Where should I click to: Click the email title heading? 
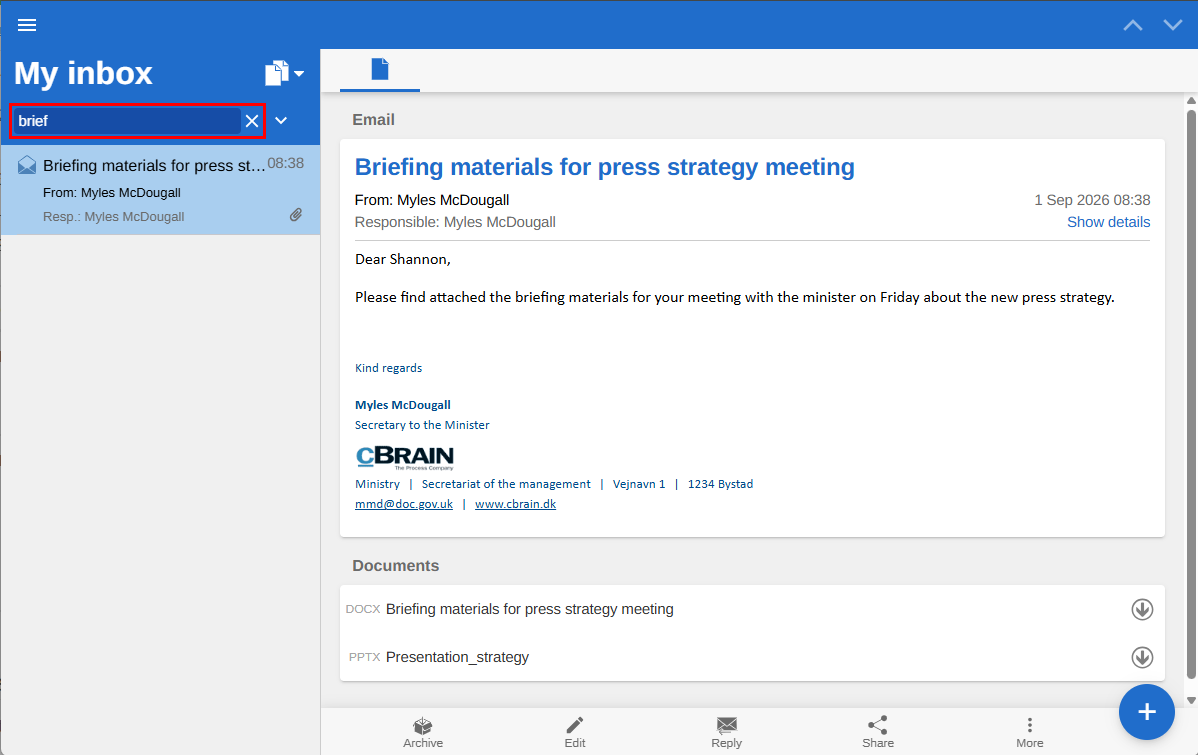point(604,167)
